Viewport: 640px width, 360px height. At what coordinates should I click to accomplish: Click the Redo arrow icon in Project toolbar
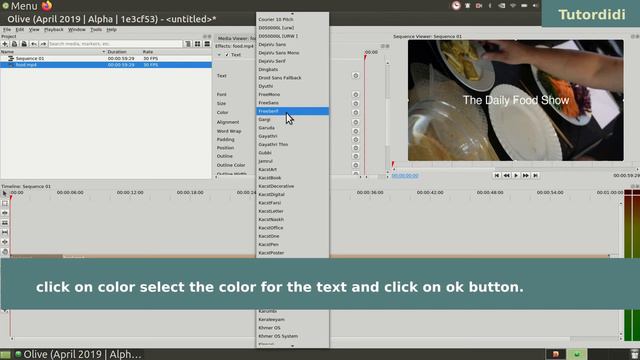tap(43, 44)
